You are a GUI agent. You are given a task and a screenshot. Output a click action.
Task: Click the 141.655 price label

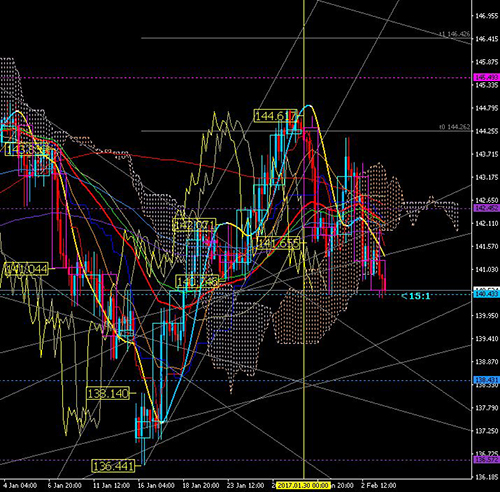278,243
